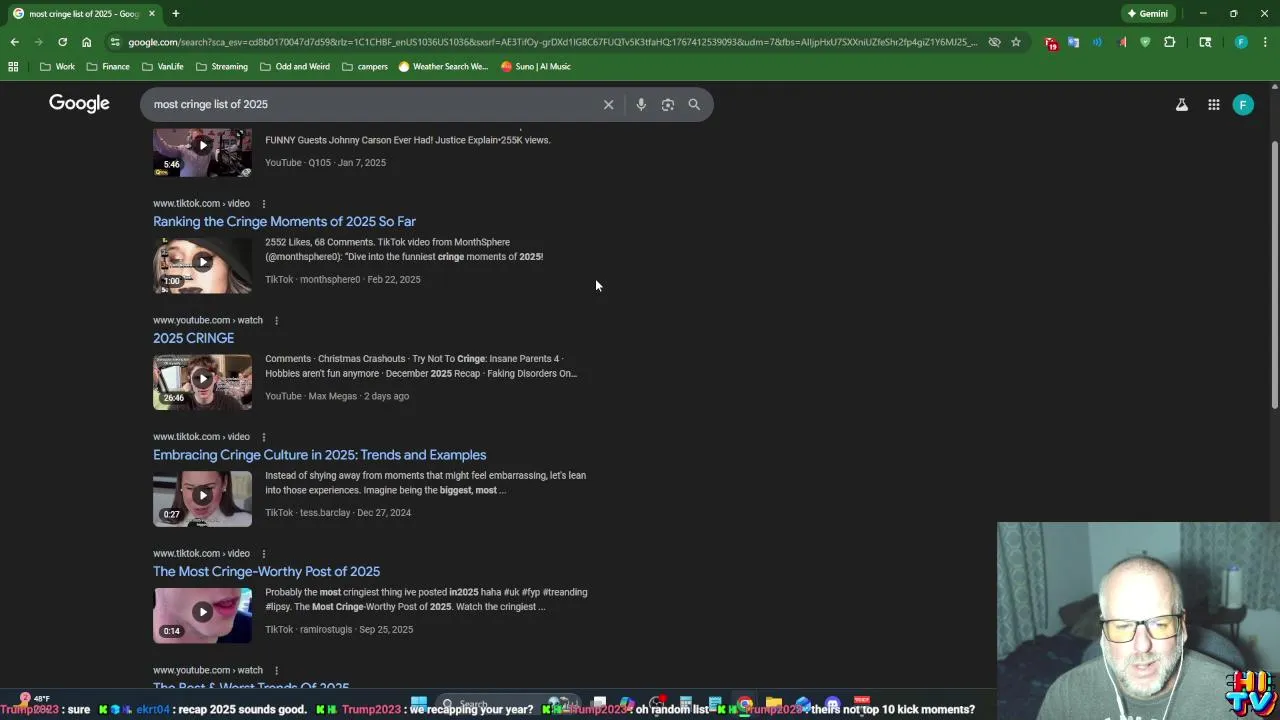This screenshot has height=720, width=1280.
Task: Open the Google account avatar on the page
Action: click(x=1243, y=104)
